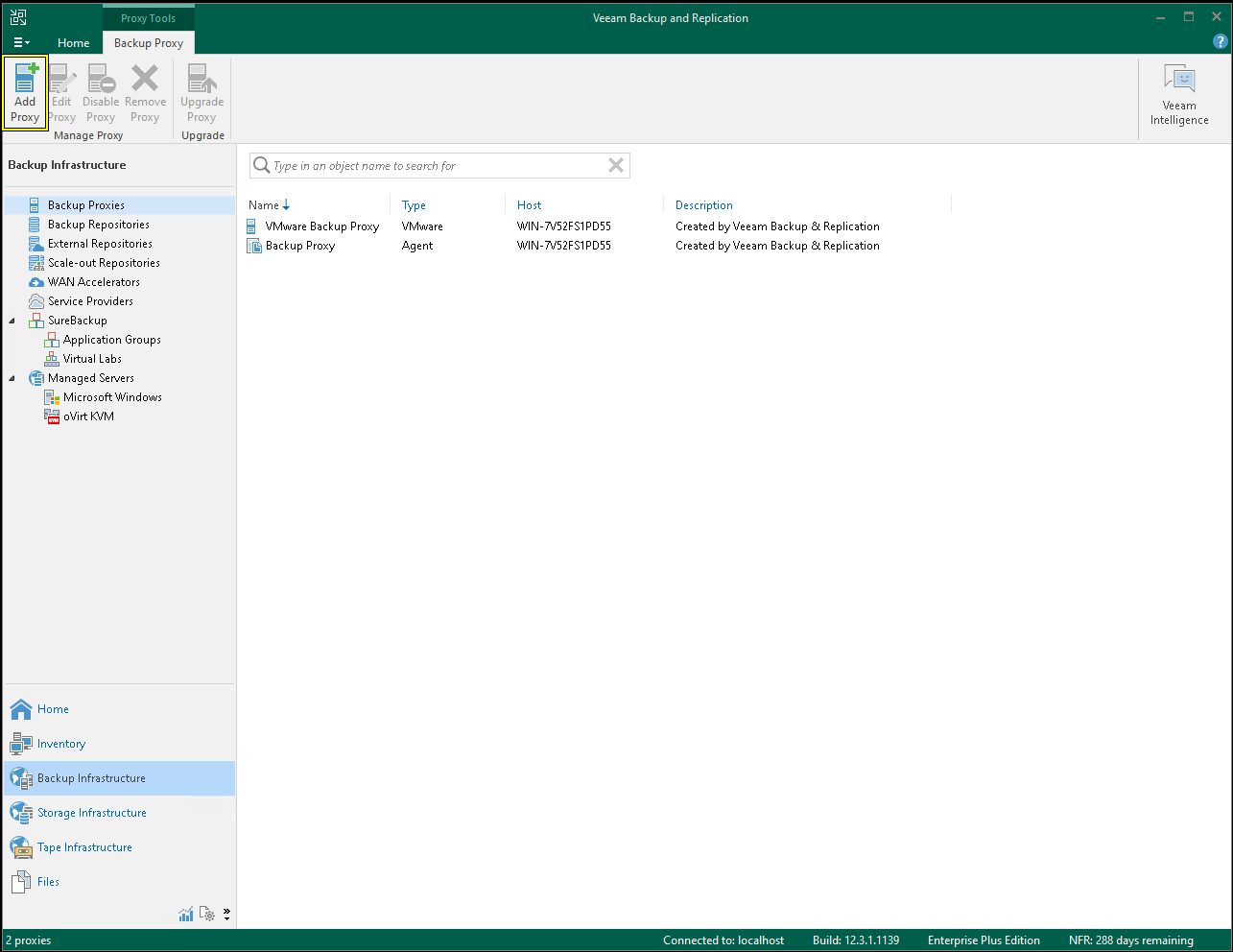Select the oVirt KVM managed server
Viewport: 1233px width, 952px height.
click(x=88, y=416)
